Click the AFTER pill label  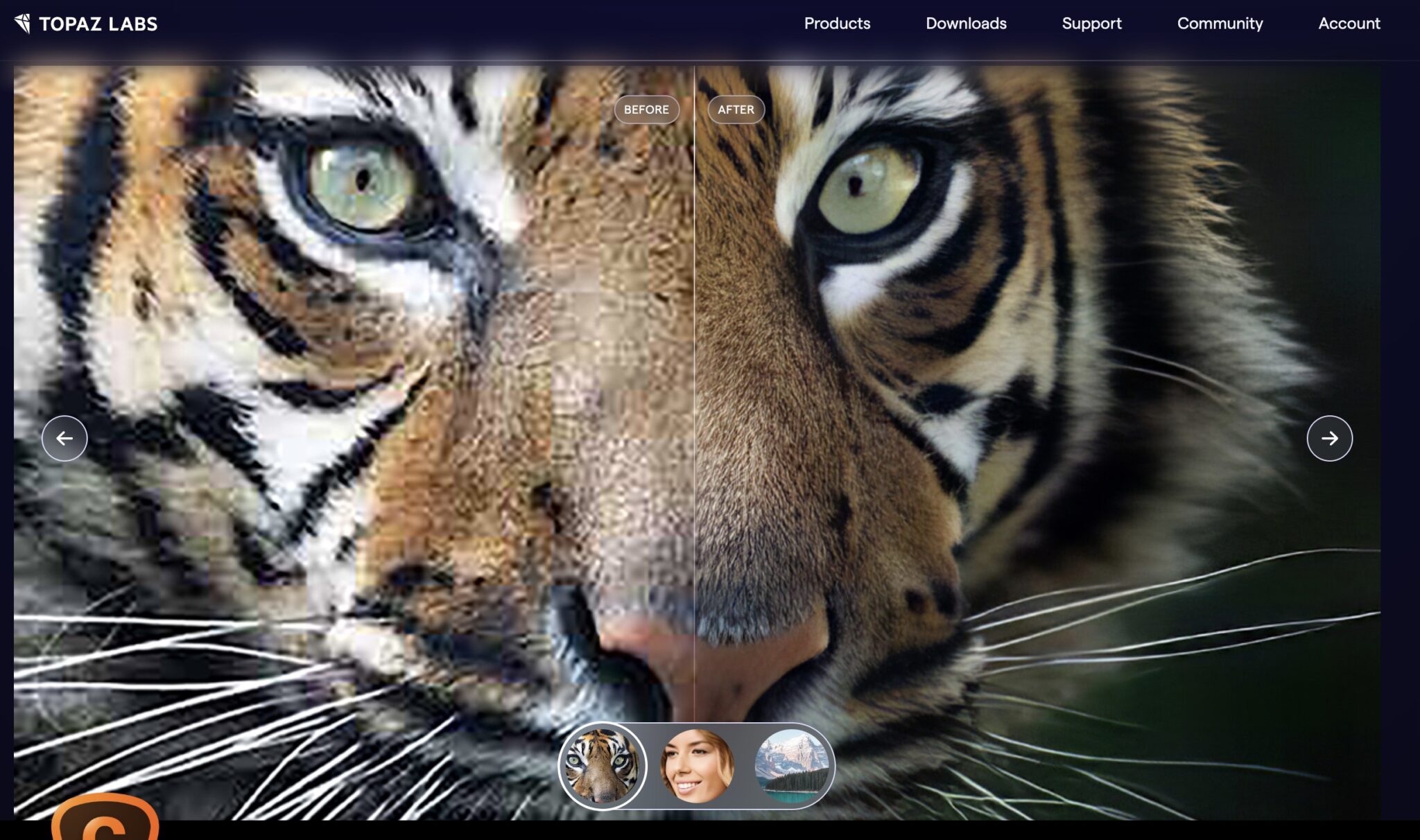pyautogui.click(x=736, y=110)
